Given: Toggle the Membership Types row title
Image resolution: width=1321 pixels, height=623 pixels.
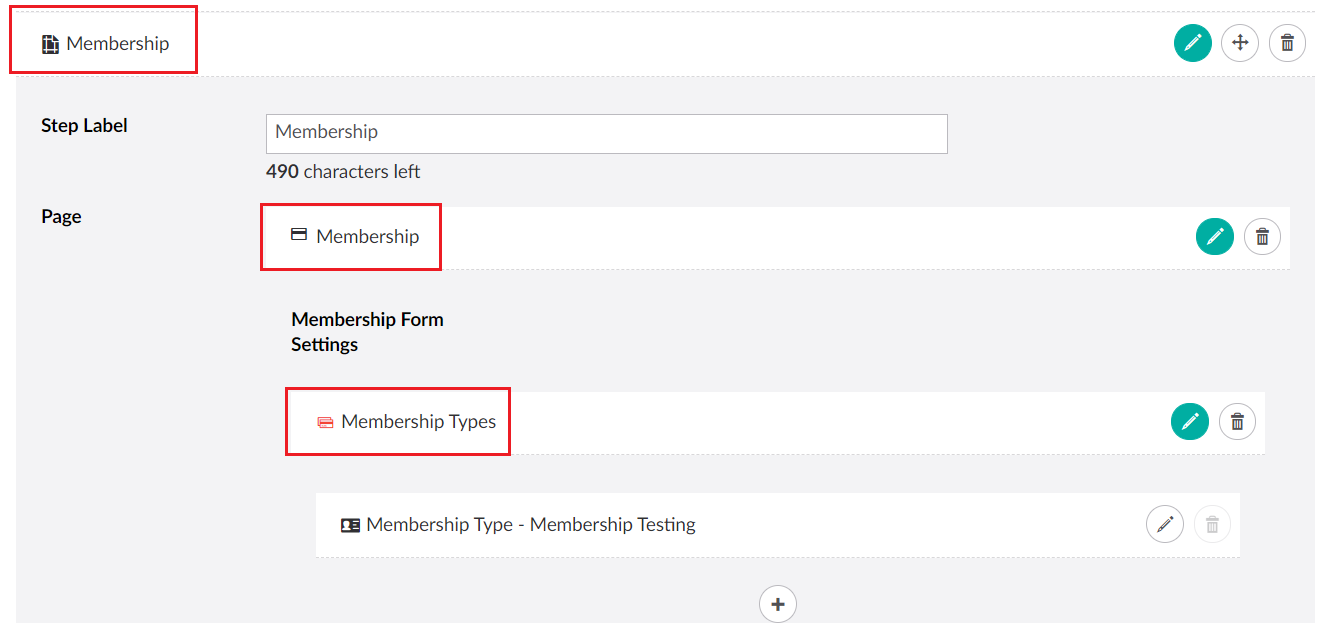Looking at the screenshot, I should (x=418, y=422).
